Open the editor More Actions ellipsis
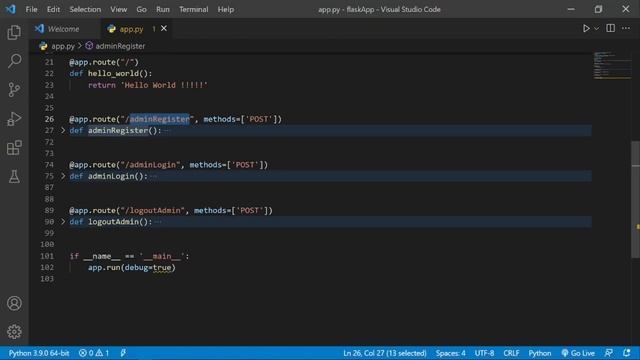 coord(626,28)
